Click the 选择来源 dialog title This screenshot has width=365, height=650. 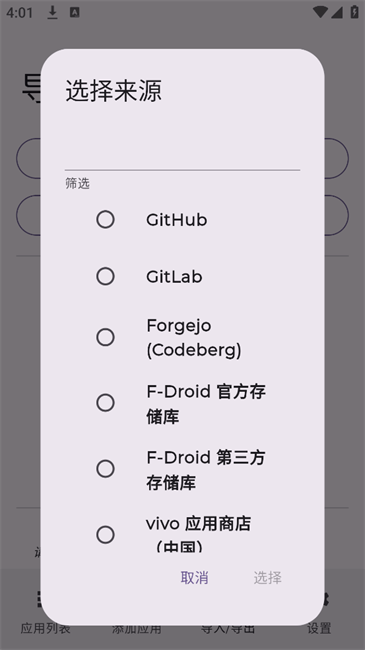tap(114, 91)
